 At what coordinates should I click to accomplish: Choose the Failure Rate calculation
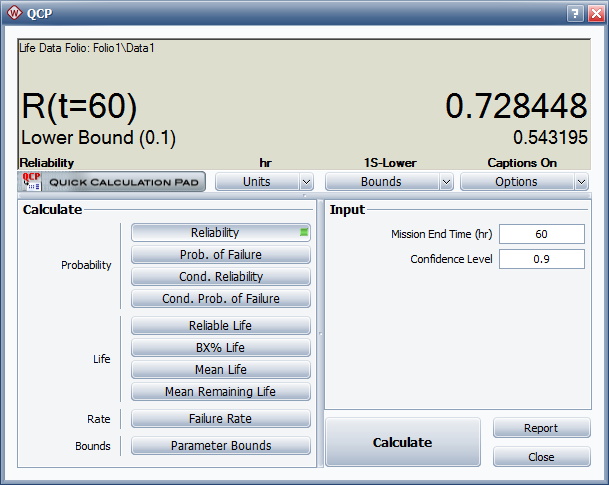(220, 419)
